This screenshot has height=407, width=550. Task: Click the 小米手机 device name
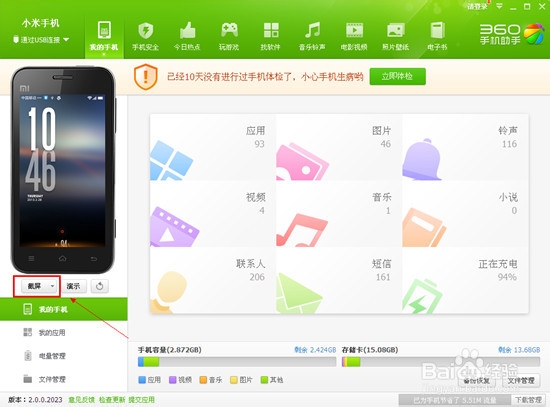click(41, 23)
